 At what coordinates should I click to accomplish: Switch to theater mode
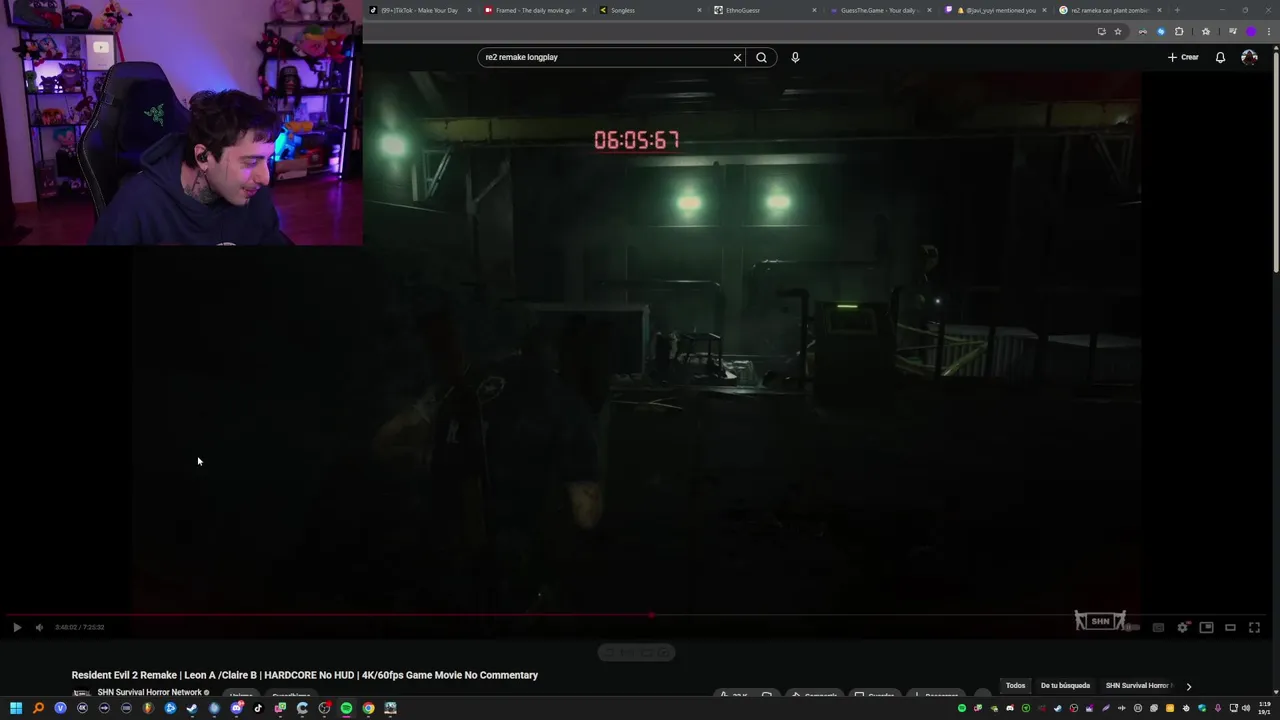(x=1231, y=627)
